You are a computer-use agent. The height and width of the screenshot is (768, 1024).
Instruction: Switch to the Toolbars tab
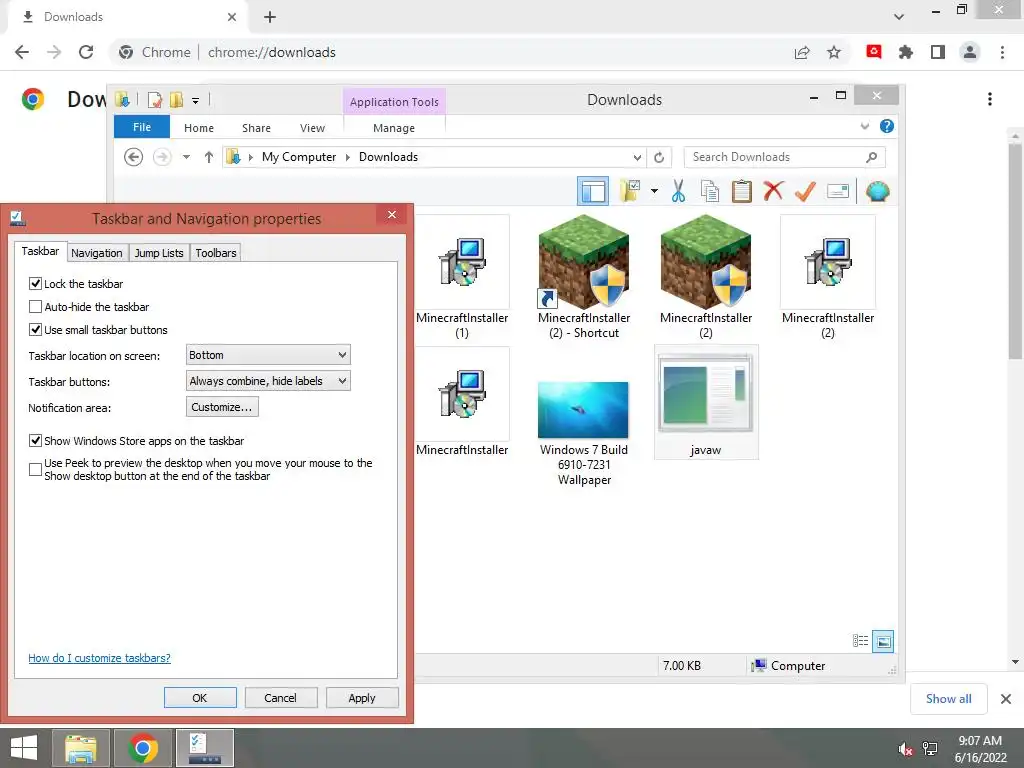pos(216,253)
